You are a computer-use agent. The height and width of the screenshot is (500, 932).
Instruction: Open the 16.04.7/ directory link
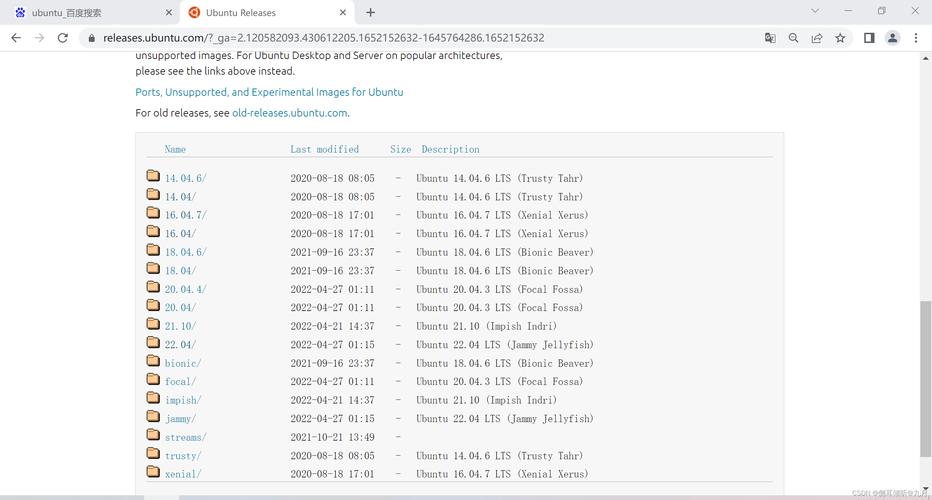185,215
